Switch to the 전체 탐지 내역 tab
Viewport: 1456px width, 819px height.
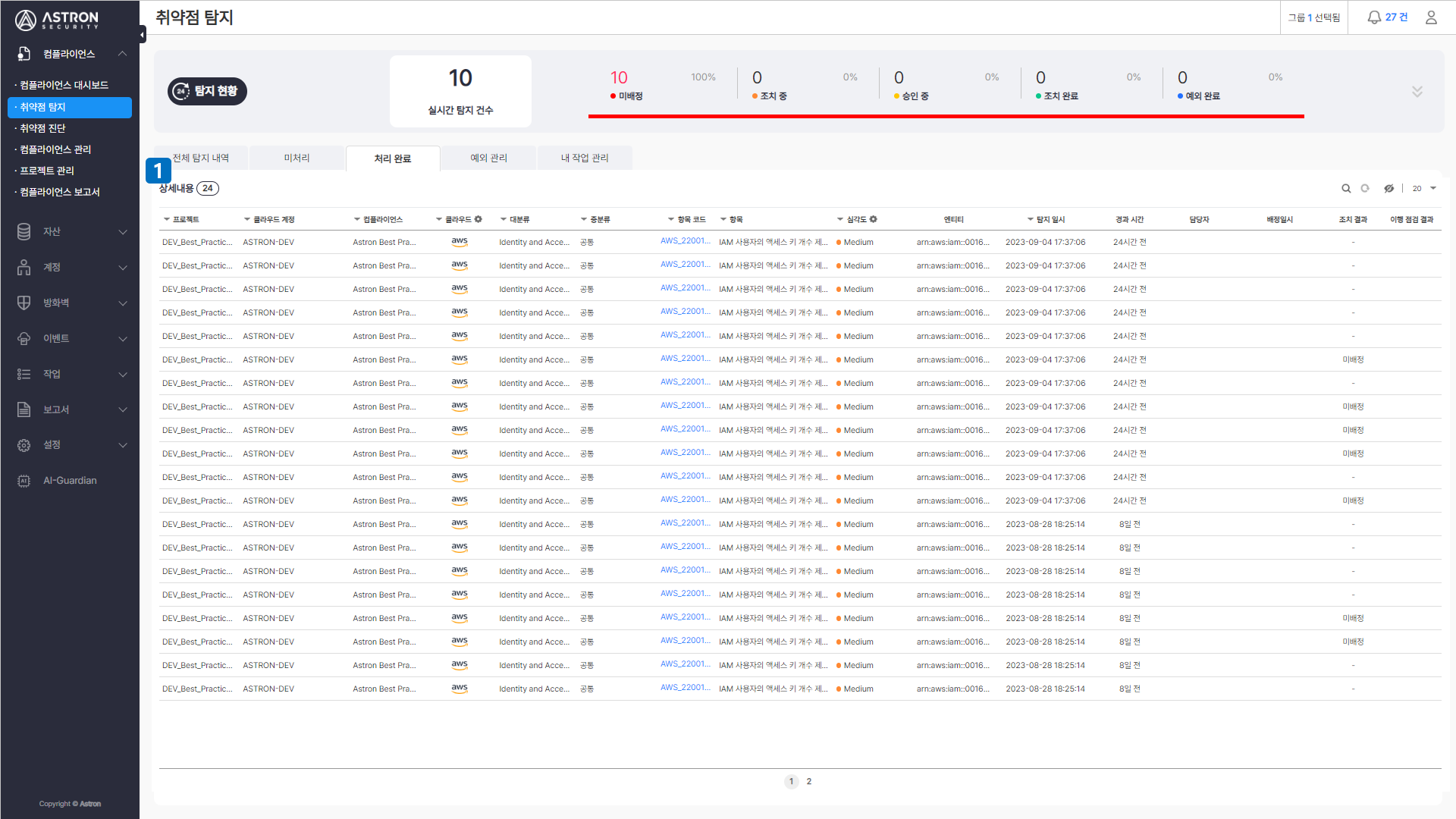coord(201,158)
